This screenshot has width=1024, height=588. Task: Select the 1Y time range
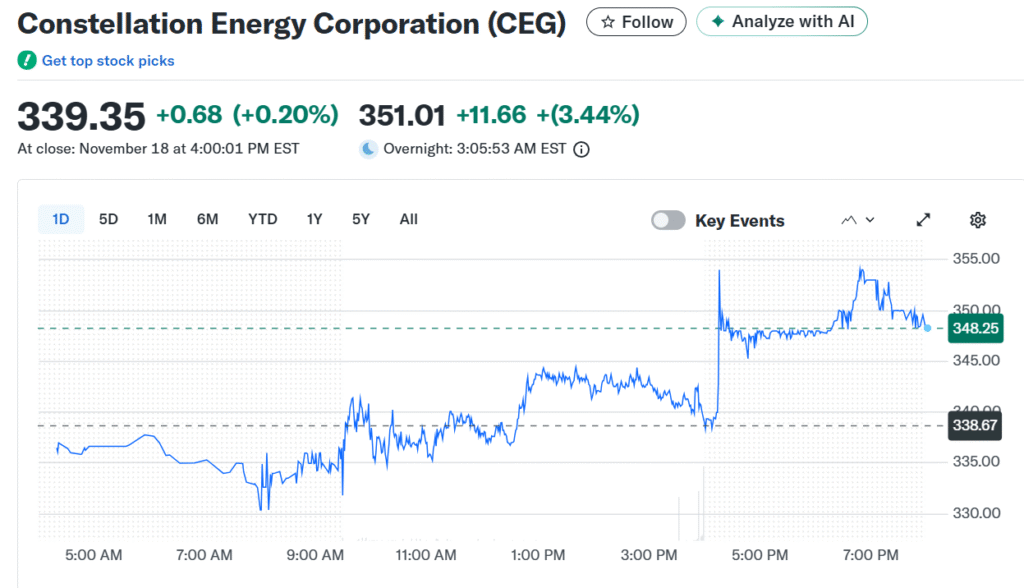[x=315, y=219]
